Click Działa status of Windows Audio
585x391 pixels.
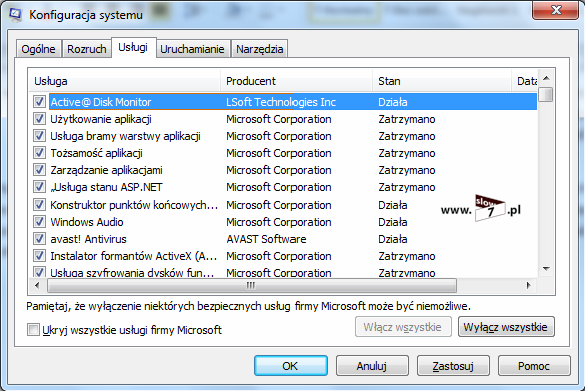coord(392,222)
